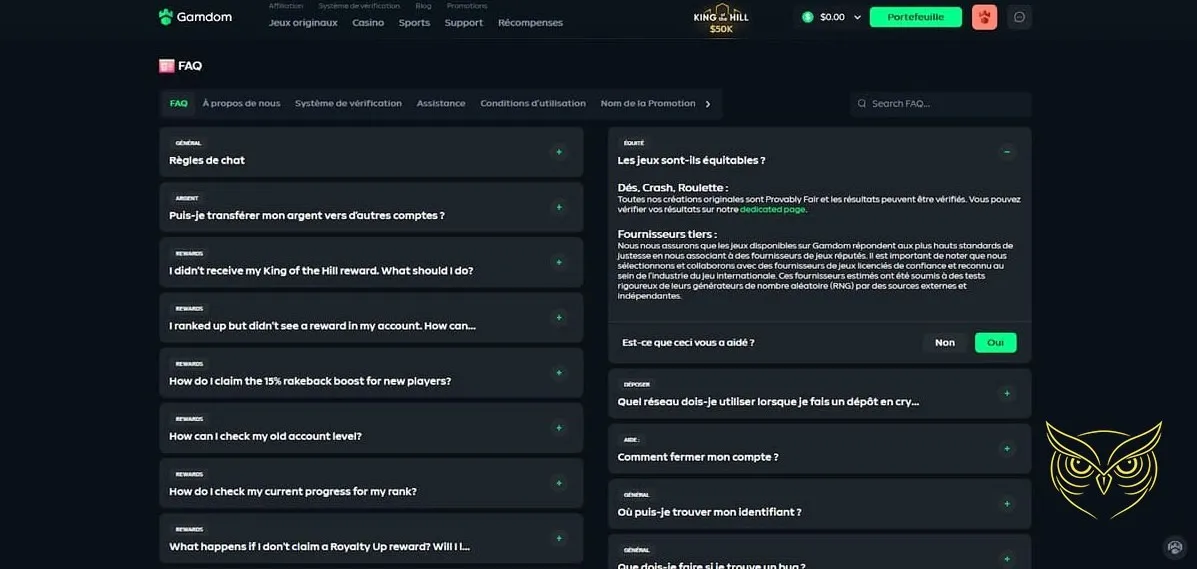The height and width of the screenshot is (569, 1197).
Task: Click the Affiliation top link
Action: [286, 5]
